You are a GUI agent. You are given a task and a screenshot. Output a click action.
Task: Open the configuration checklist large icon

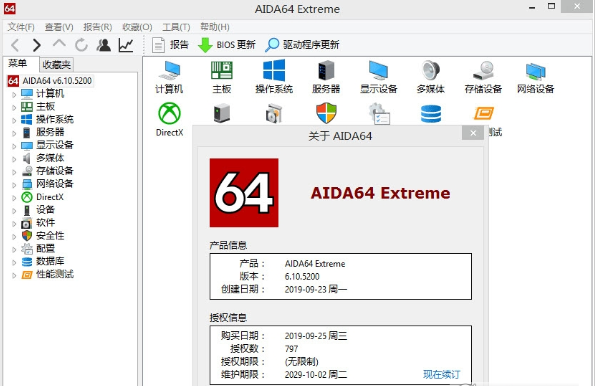[x=379, y=113]
